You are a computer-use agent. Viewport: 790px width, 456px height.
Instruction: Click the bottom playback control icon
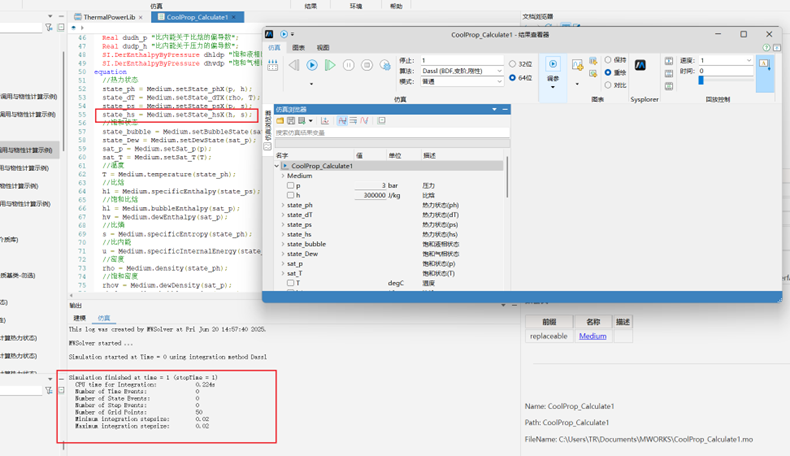tap(669, 86)
